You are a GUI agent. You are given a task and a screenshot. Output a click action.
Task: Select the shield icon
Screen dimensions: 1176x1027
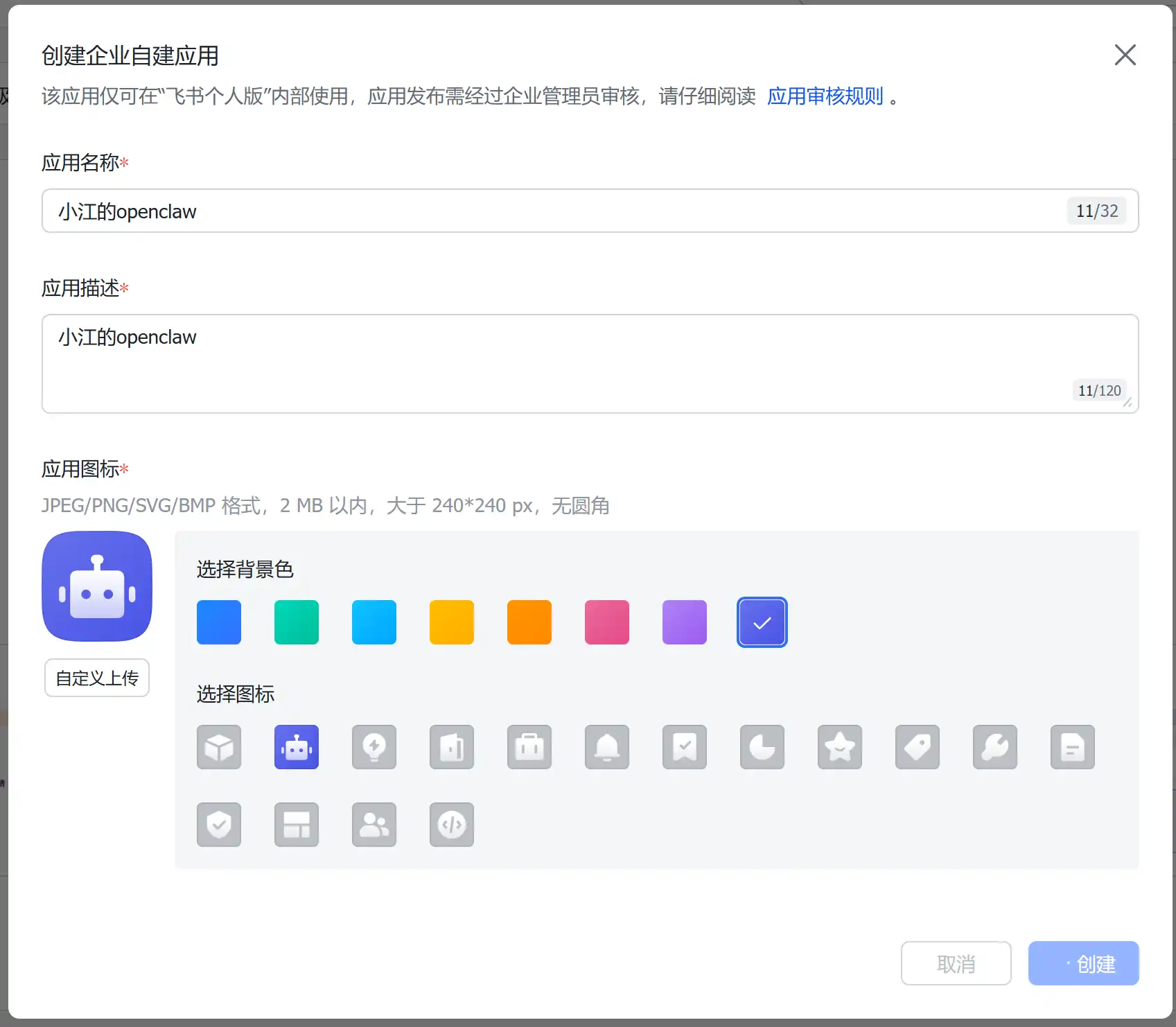tap(218, 825)
